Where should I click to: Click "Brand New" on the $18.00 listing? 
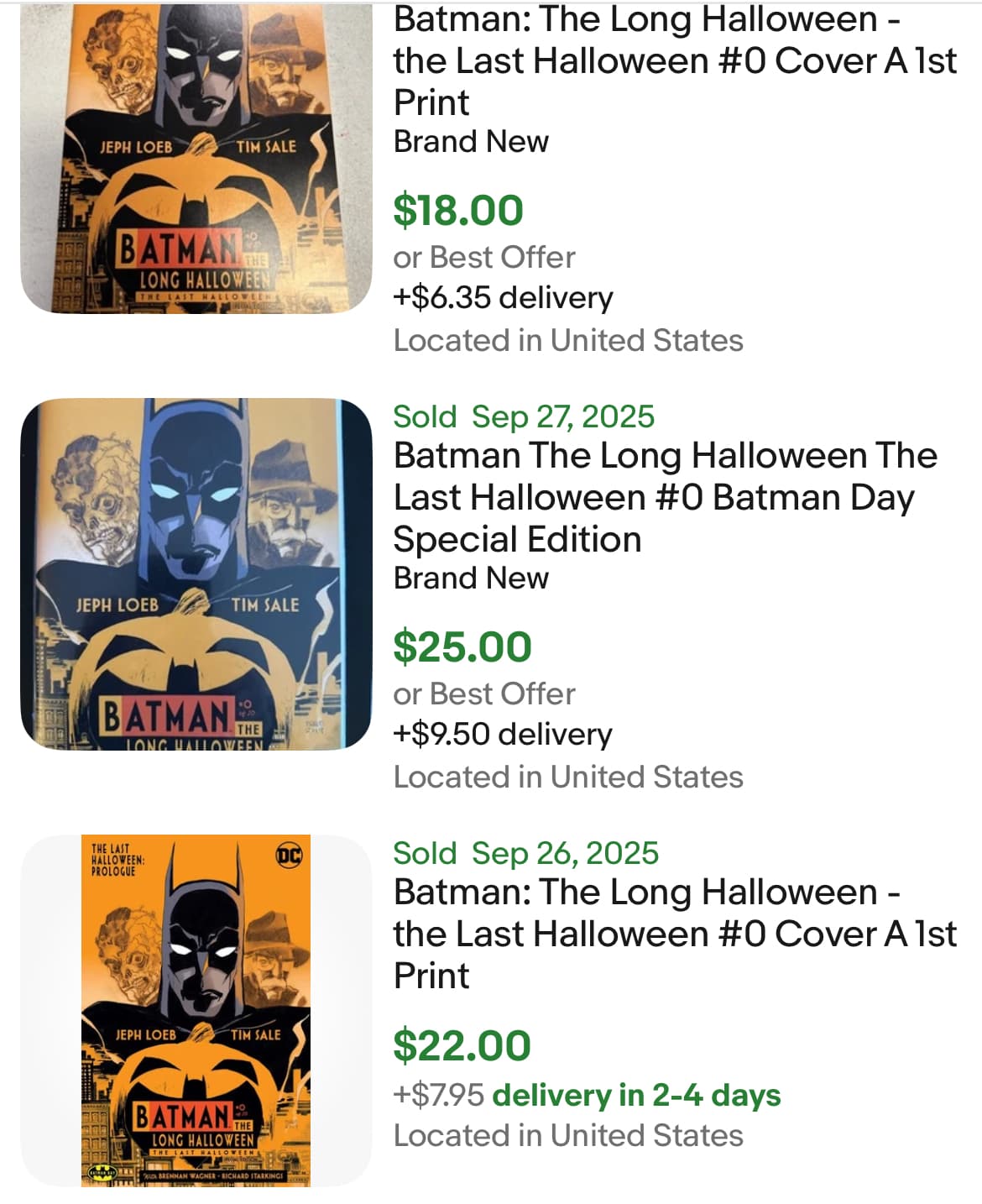coord(471,141)
